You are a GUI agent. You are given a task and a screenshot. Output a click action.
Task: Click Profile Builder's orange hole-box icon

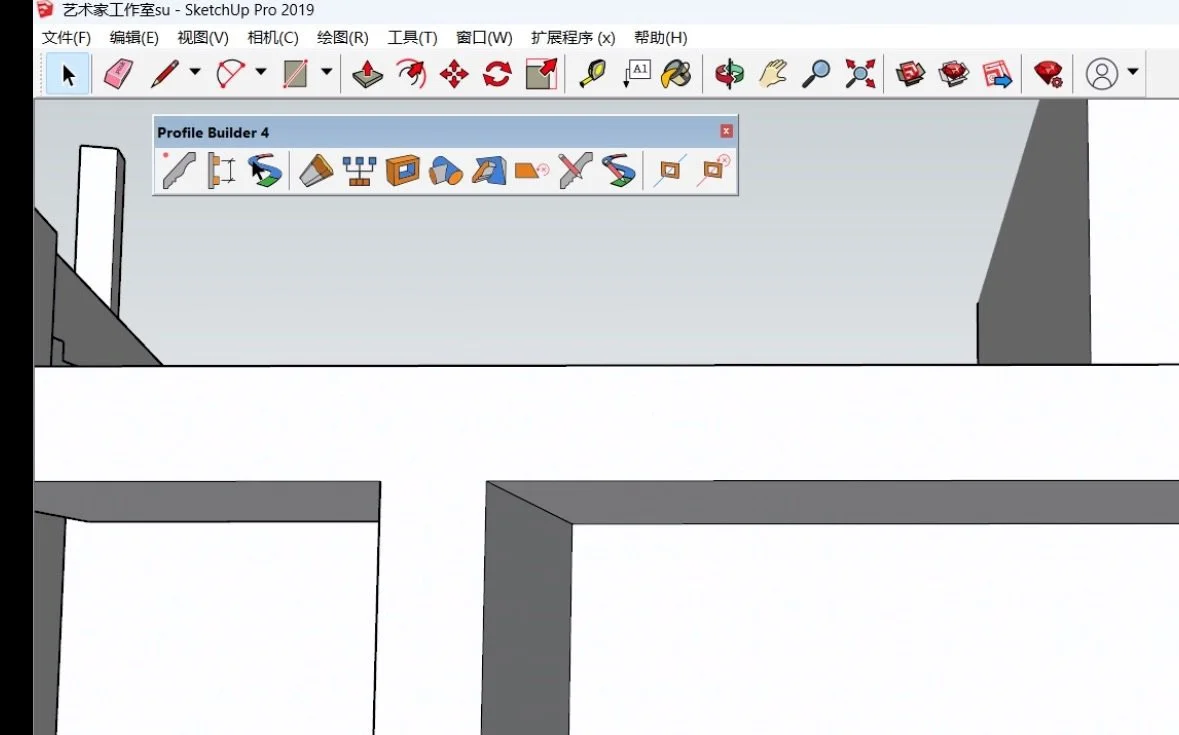pos(403,171)
